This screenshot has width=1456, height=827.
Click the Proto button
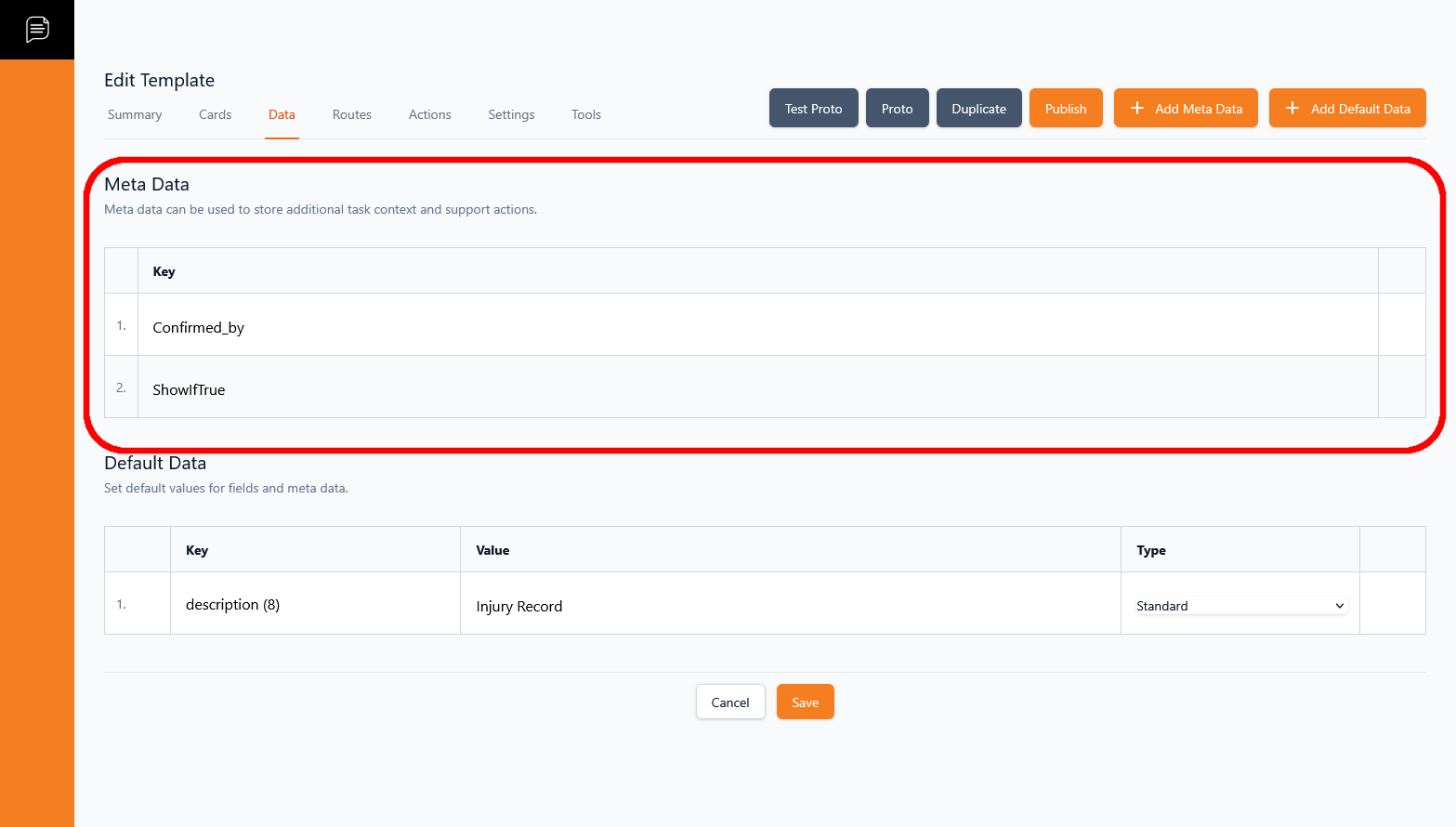pyautogui.click(x=897, y=109)
